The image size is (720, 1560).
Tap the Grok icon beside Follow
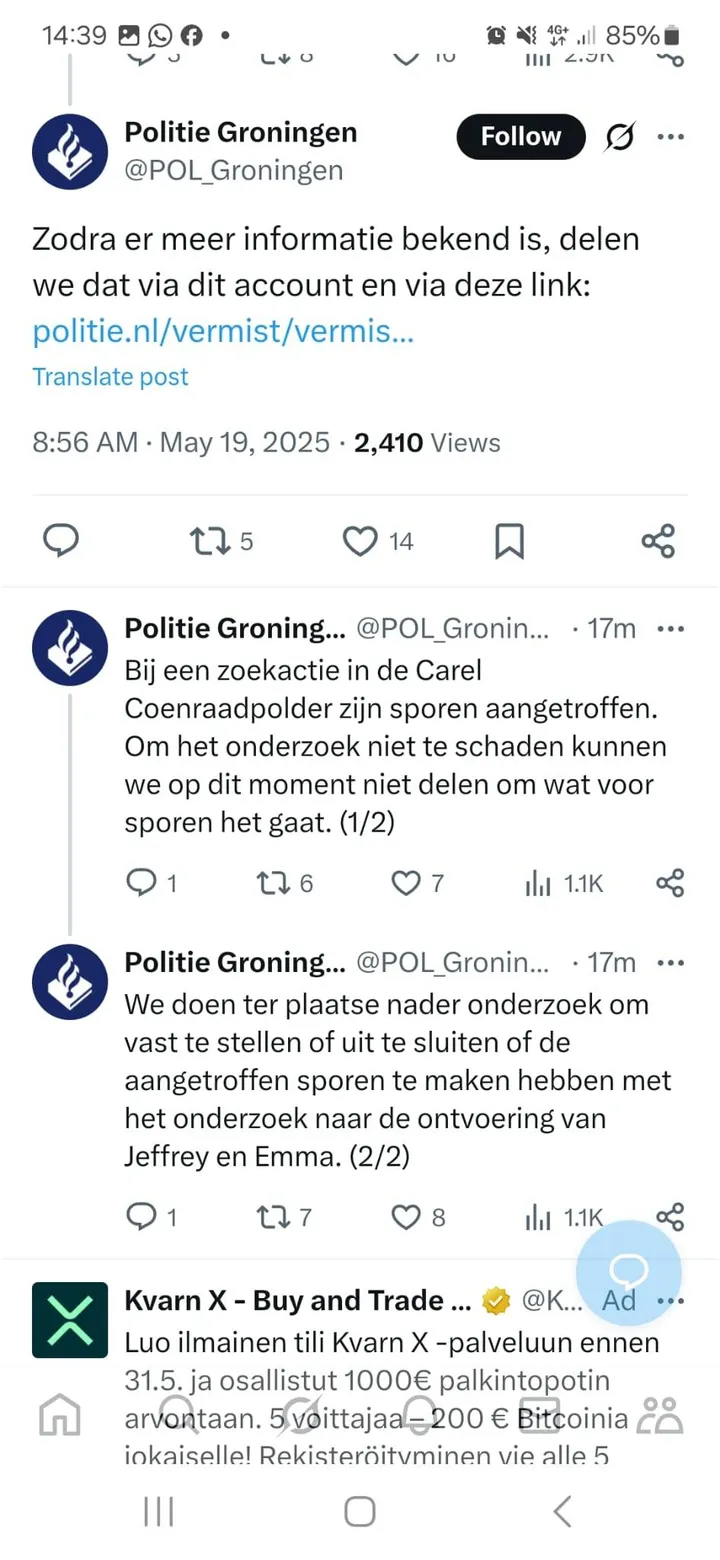coord(620,138)
